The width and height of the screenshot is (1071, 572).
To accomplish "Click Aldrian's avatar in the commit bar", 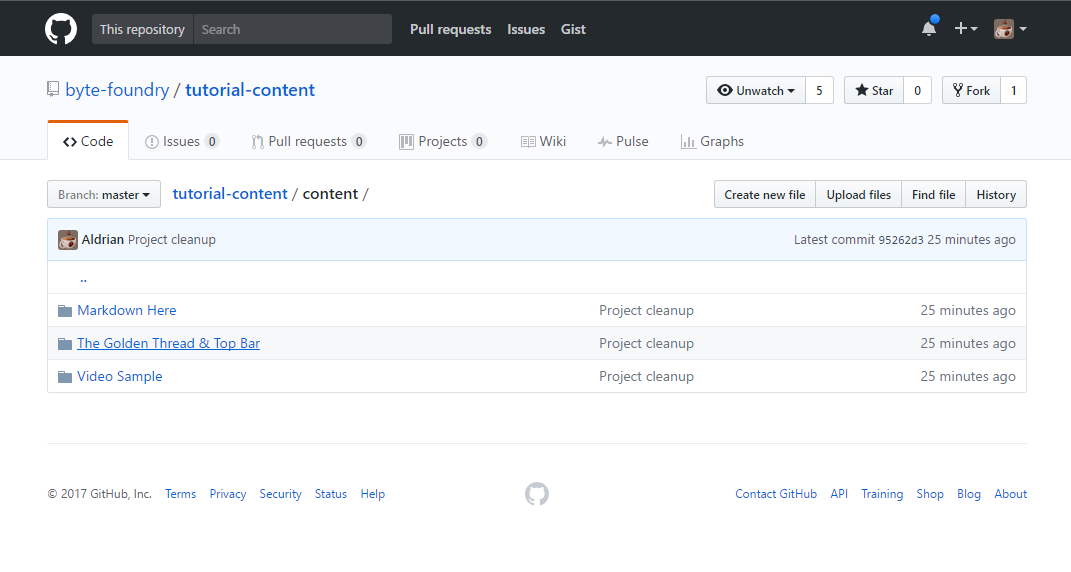I will tap(68, 240).
